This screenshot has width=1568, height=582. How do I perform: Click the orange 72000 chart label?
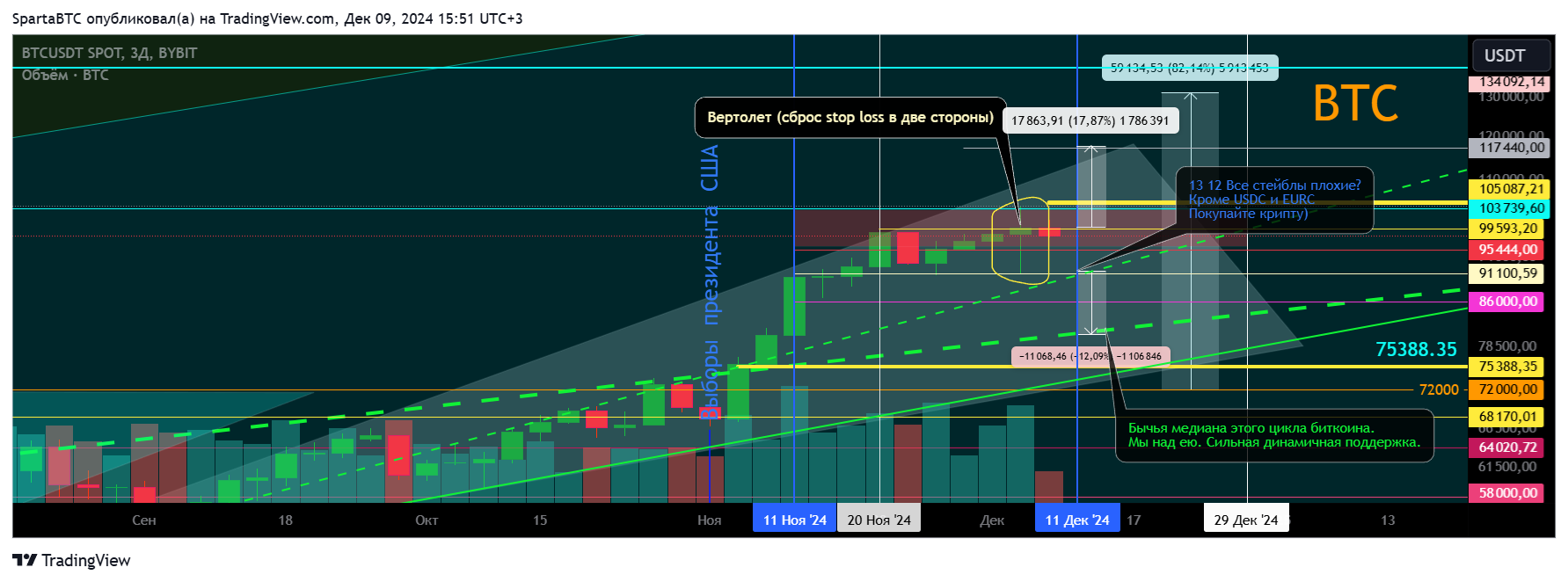point(1439,389)
